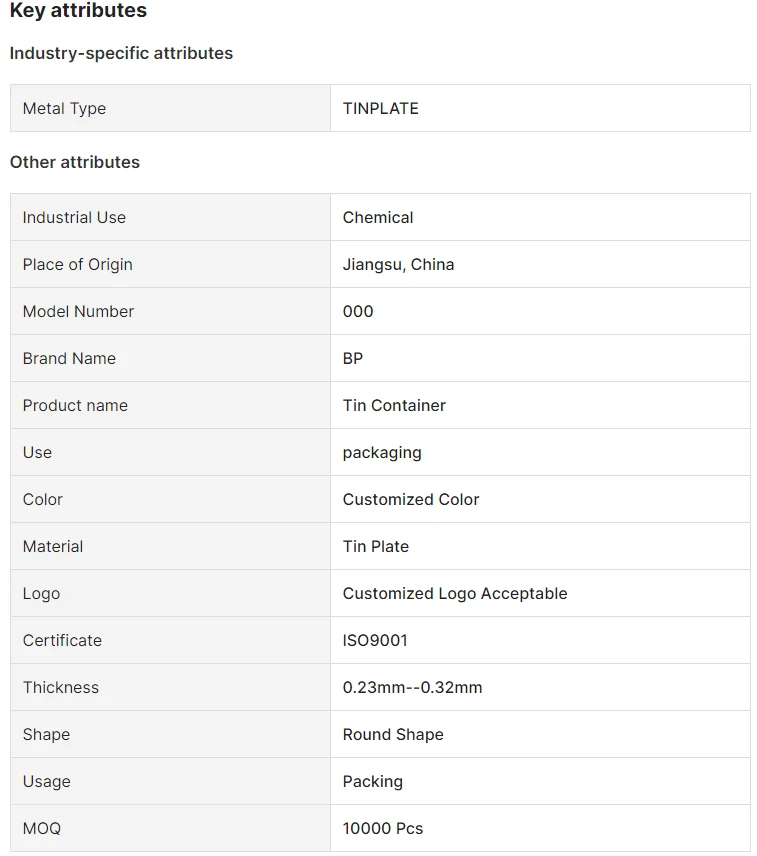Select the Jiangsu, China origin value

398,264
